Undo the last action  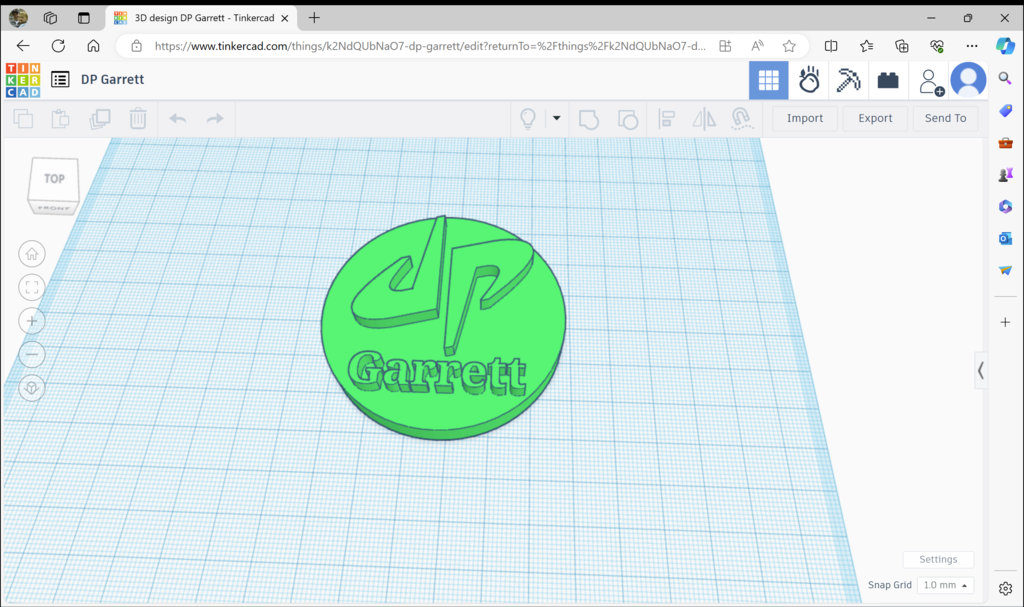178,118
